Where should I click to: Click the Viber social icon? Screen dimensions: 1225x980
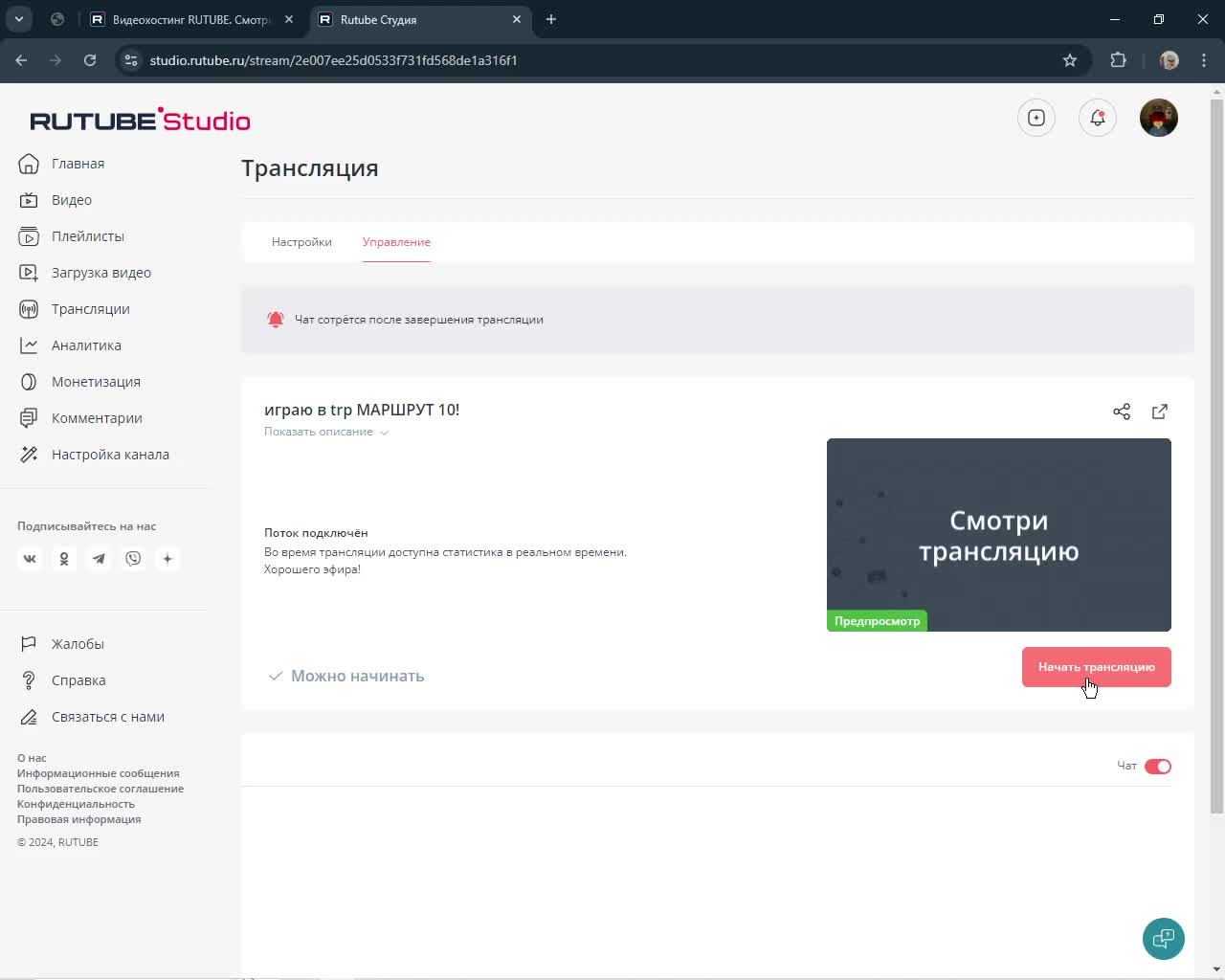(133, 559)
